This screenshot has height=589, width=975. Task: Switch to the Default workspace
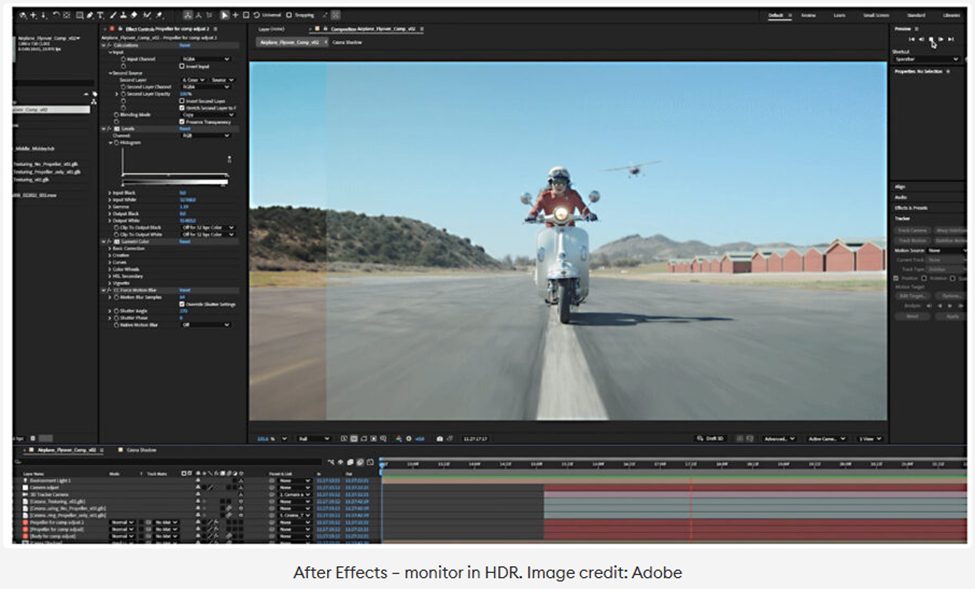click(x=775, y=15)
